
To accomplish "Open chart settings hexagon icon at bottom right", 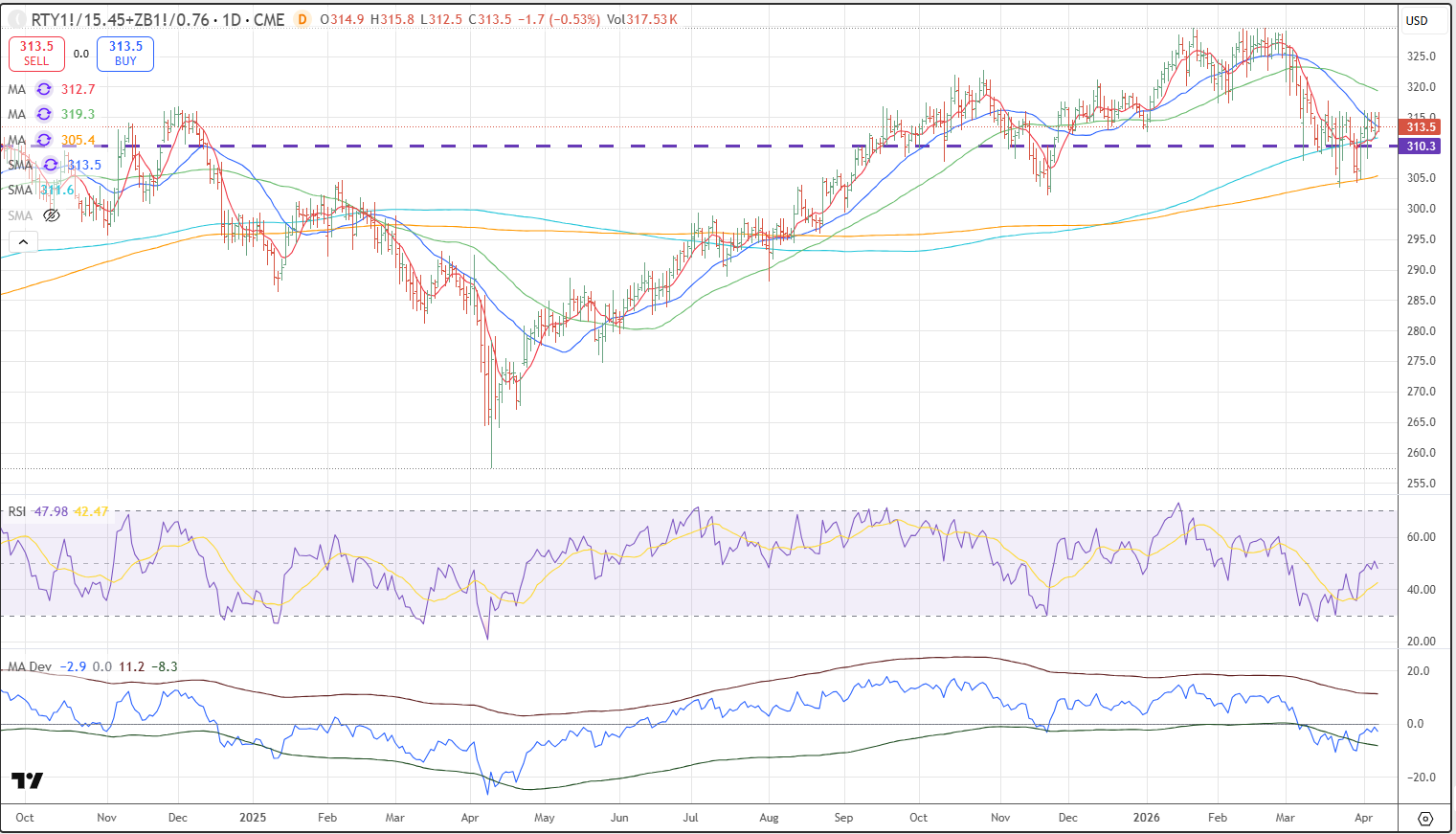I will point(1425,819).
